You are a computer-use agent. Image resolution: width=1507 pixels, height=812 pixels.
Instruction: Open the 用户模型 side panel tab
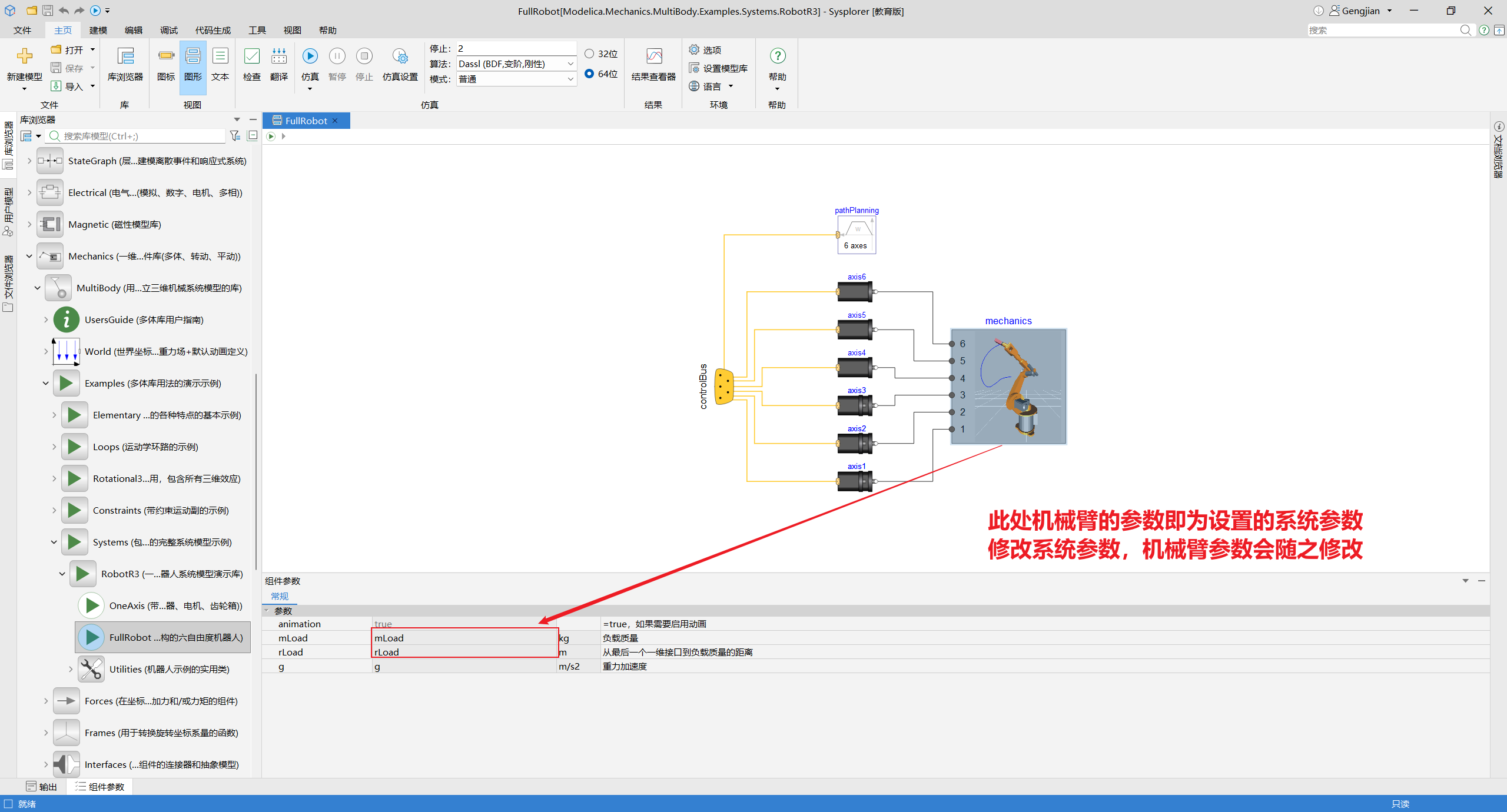point(8,212)
